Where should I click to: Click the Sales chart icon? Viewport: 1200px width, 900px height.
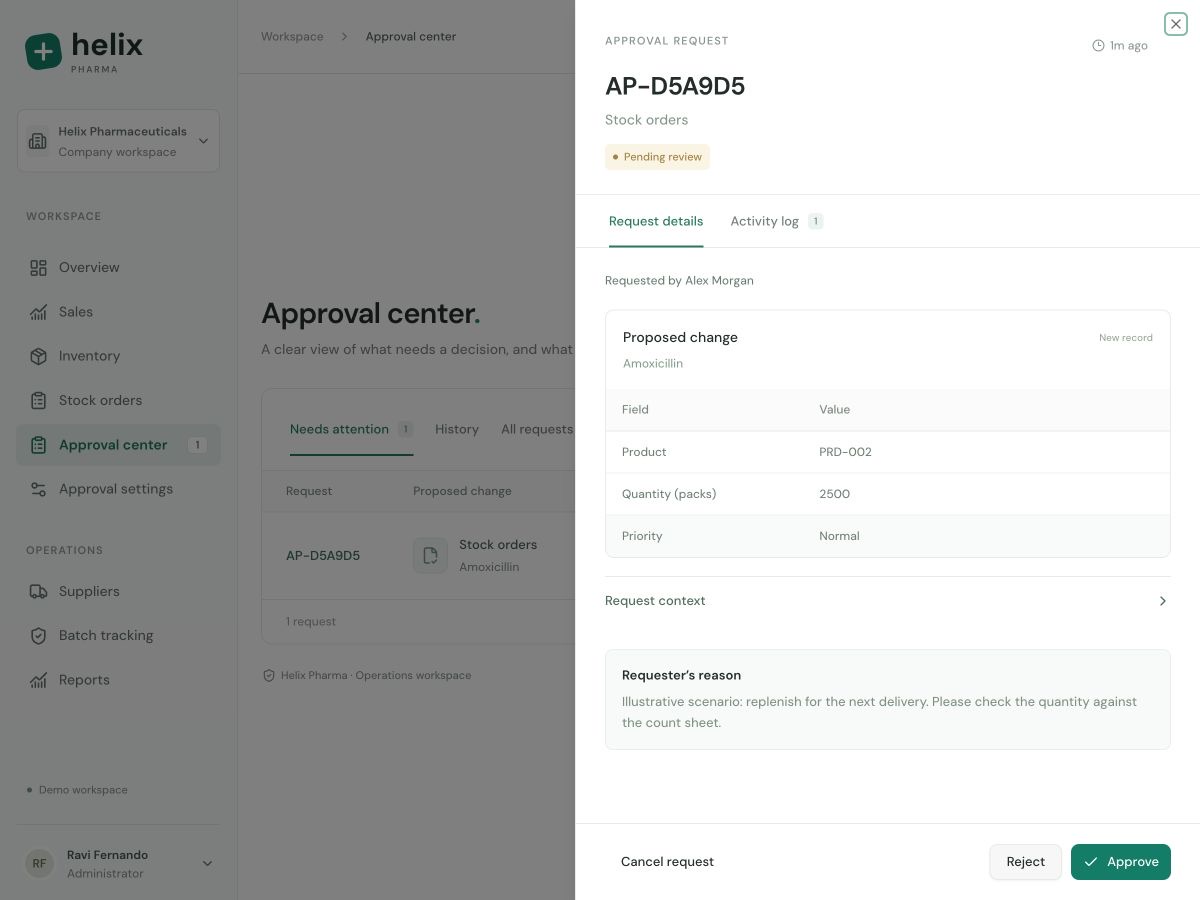[x=38, y=312]
